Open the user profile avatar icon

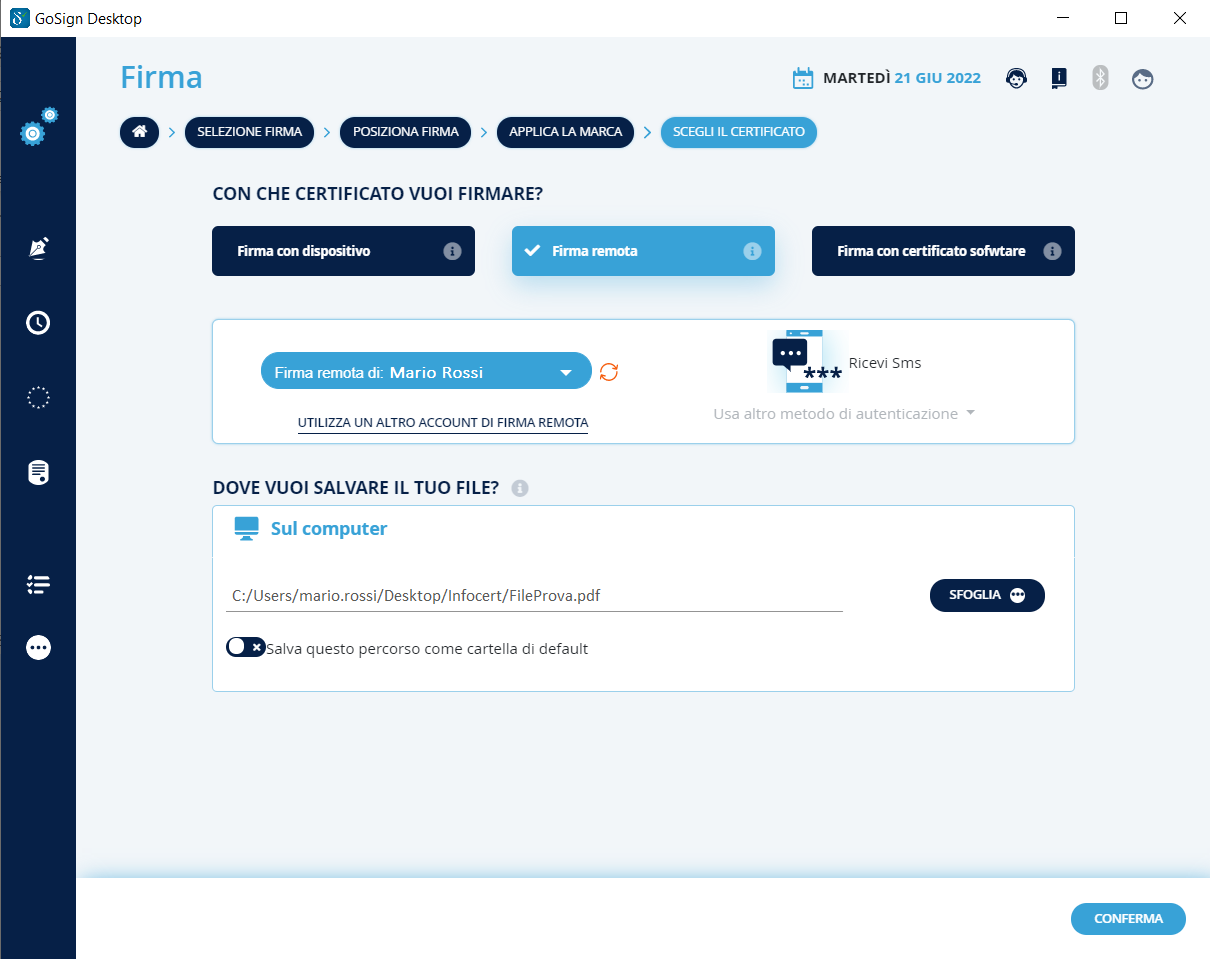coord(1143,78)
